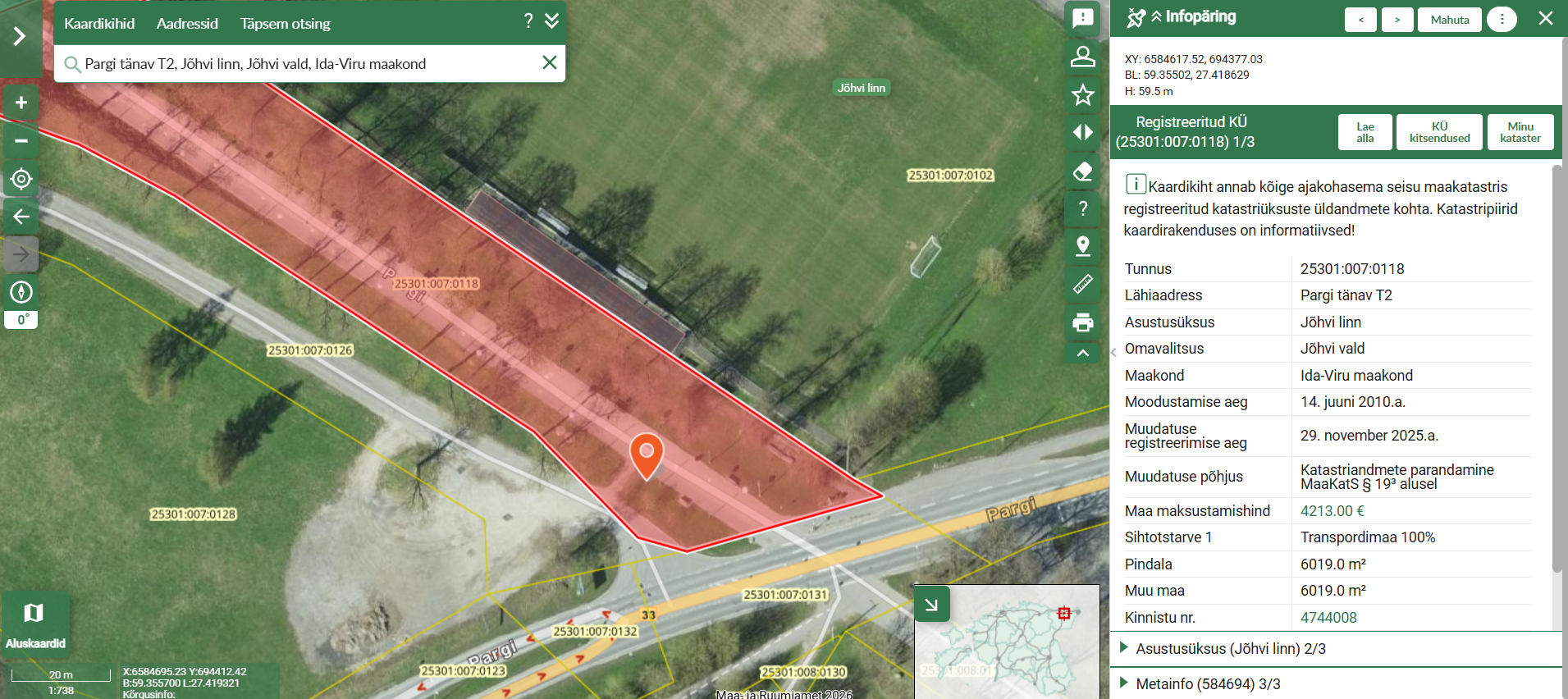
Task: Open the favorites star tool
Action: pyautogui.click(x=1082, y=95)
